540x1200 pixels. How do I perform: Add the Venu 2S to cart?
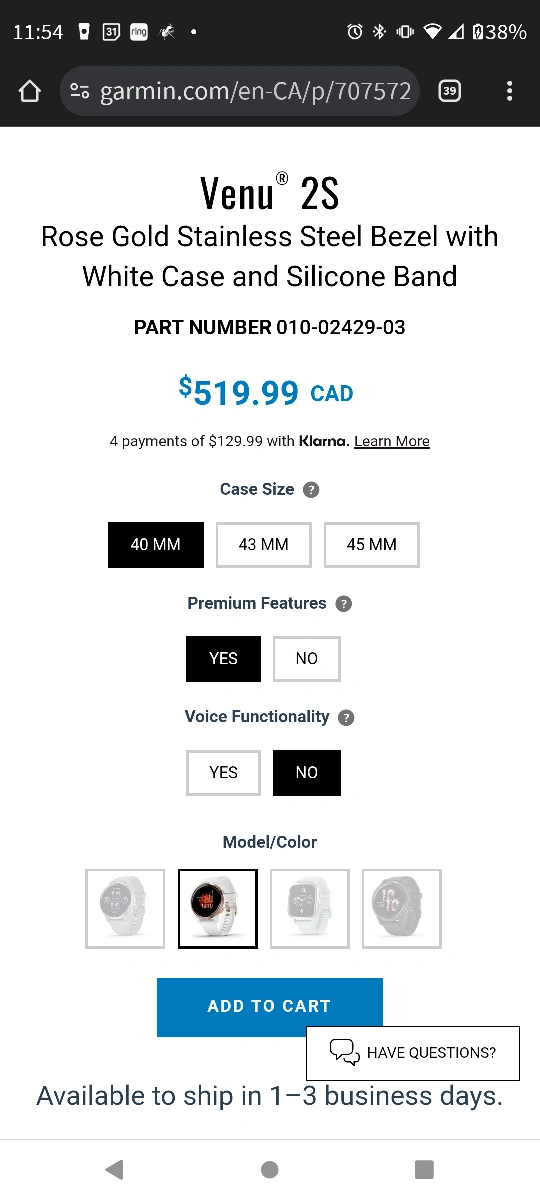[270, 1007]
